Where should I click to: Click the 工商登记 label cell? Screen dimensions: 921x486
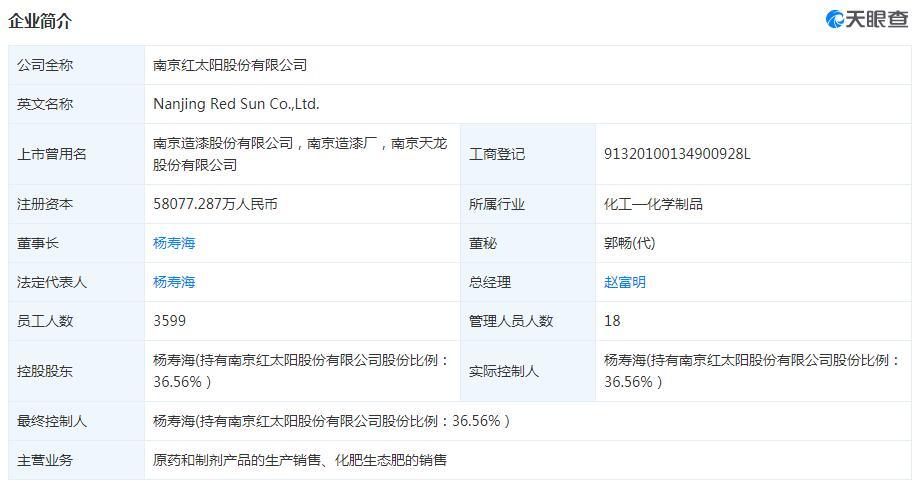point(528,154)
